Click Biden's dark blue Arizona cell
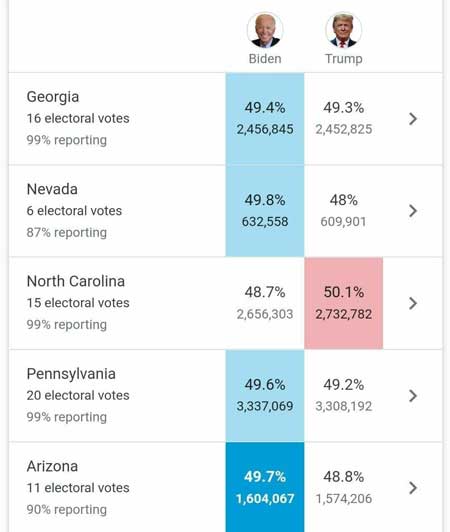This screenshot has height=532, width=450. [x=265, y=487]
